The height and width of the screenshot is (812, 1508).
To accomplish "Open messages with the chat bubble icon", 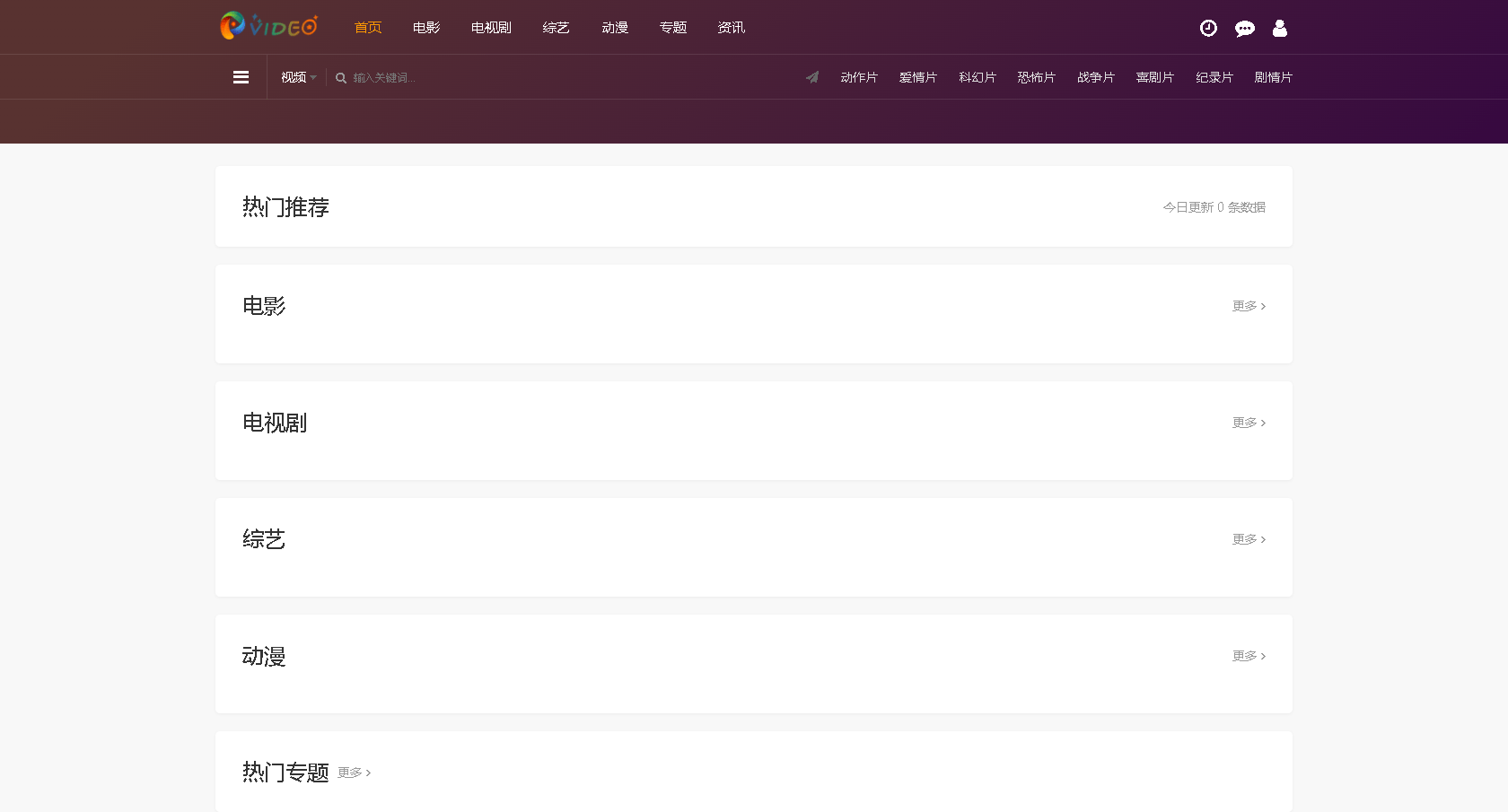I will 1244,28.
